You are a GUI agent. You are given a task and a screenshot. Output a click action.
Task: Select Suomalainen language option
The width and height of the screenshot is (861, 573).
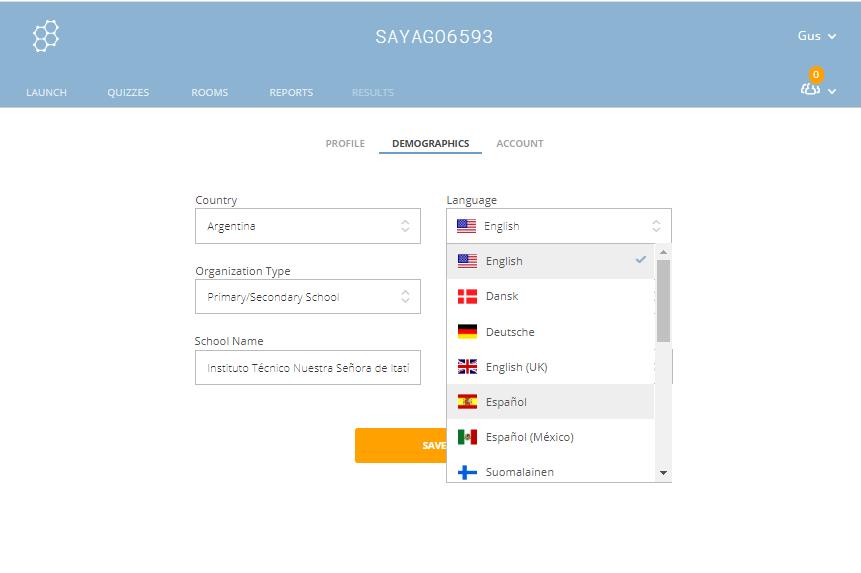550,471
